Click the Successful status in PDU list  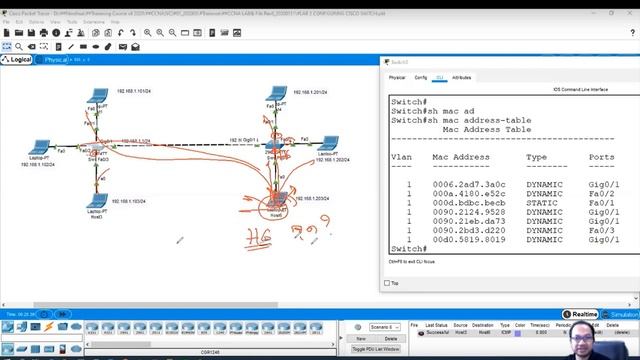point(437,333)
